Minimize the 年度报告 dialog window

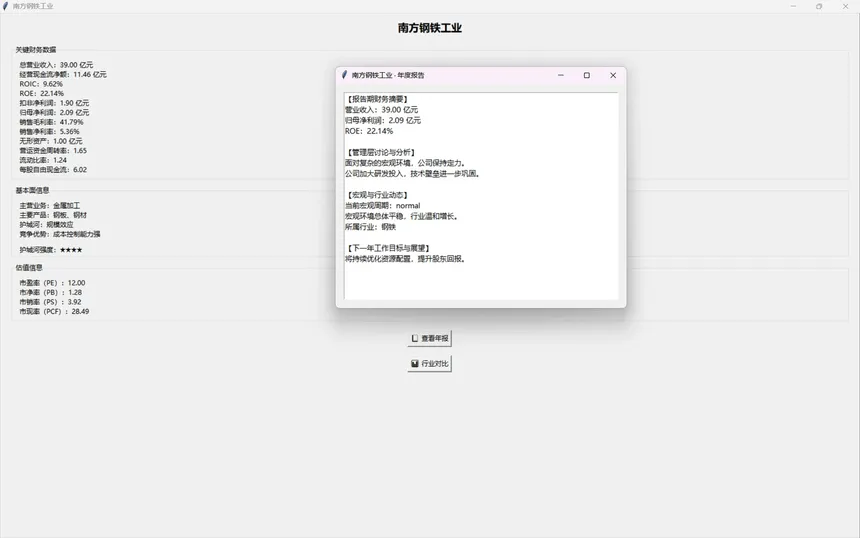561,75
